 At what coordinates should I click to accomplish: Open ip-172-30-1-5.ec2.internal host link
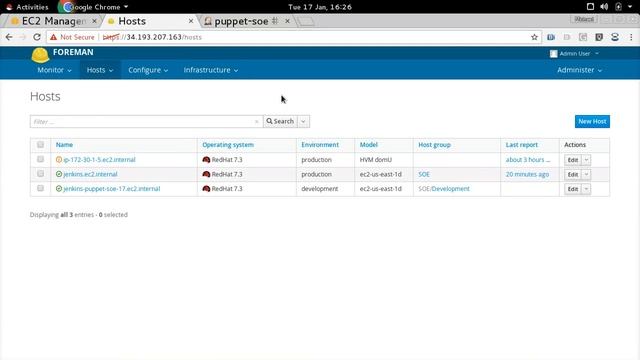pyautogui.click(x=99, y=160)
